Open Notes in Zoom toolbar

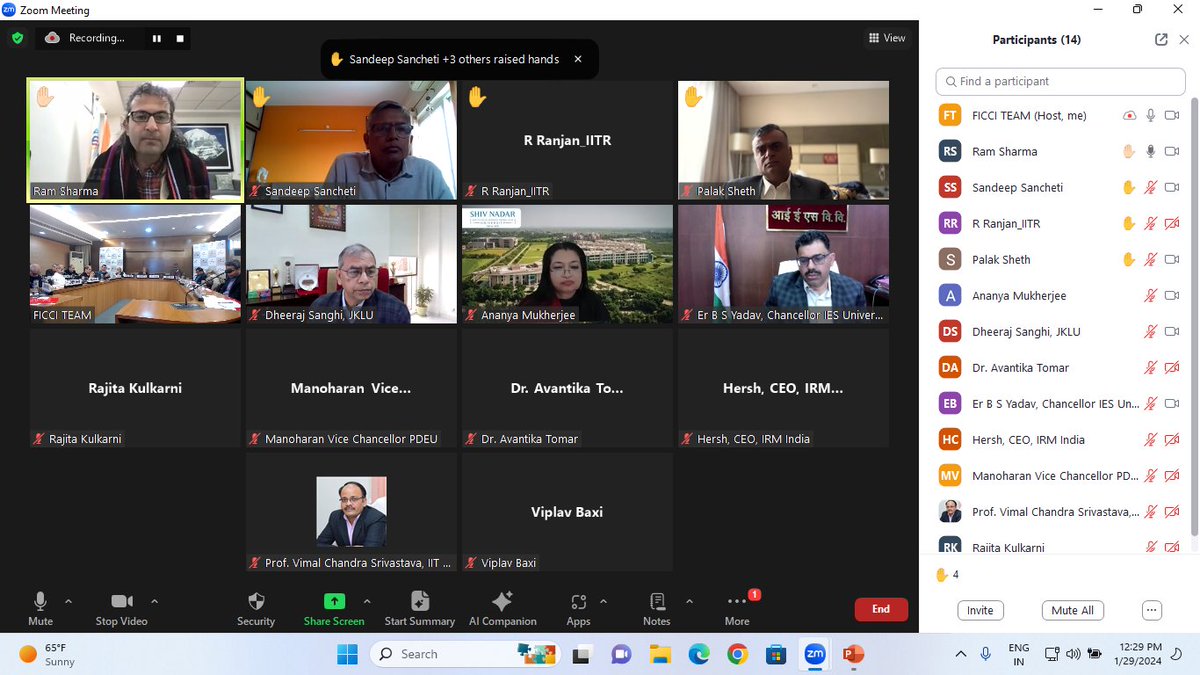(657, 608)
